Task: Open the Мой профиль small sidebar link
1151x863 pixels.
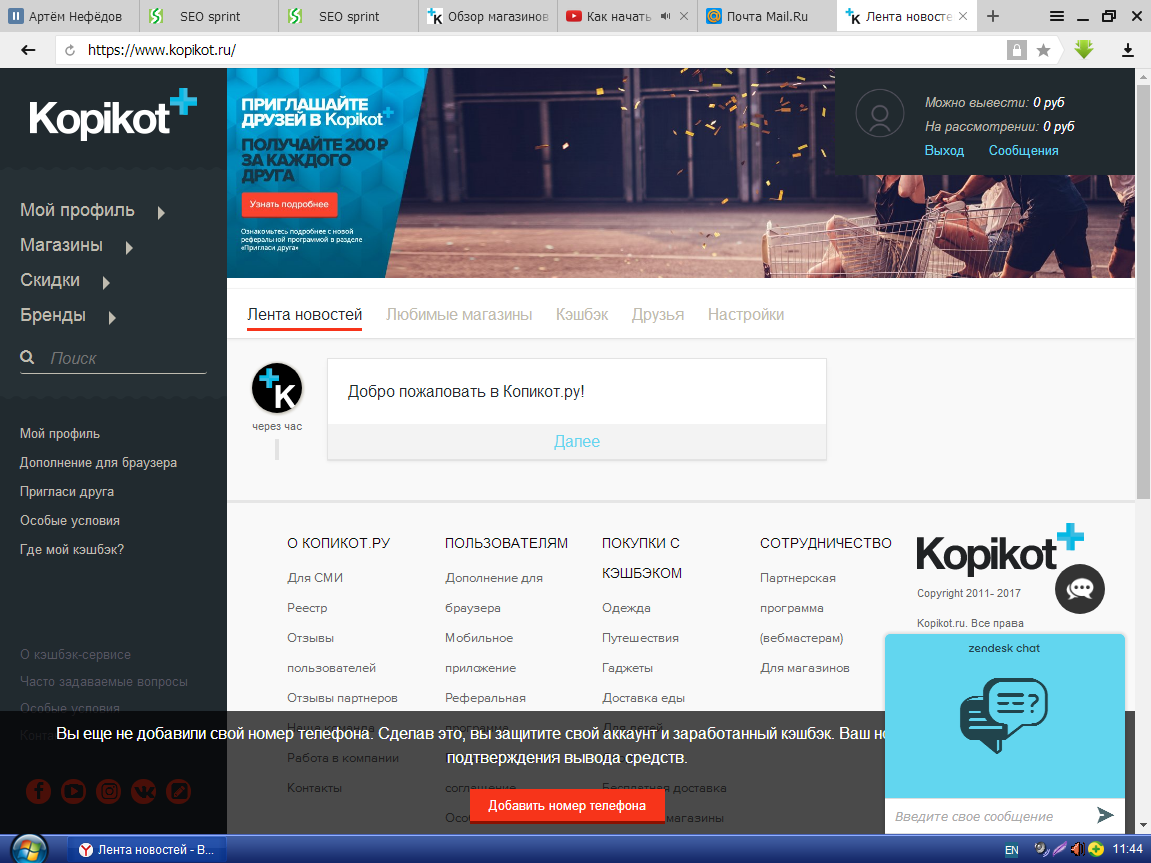Action: pyautogui.click(x=59, y=434)
